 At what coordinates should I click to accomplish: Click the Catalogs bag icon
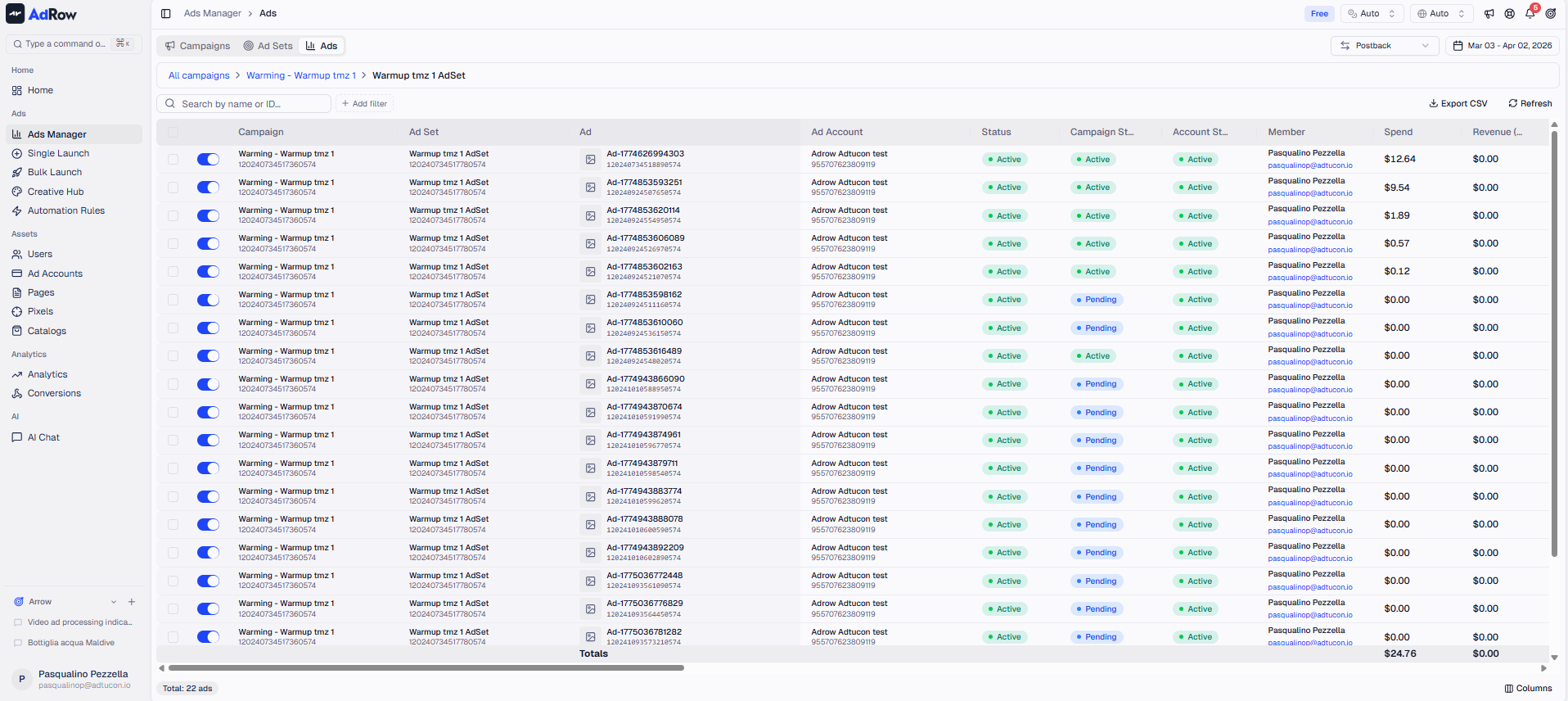coord(17,331)
